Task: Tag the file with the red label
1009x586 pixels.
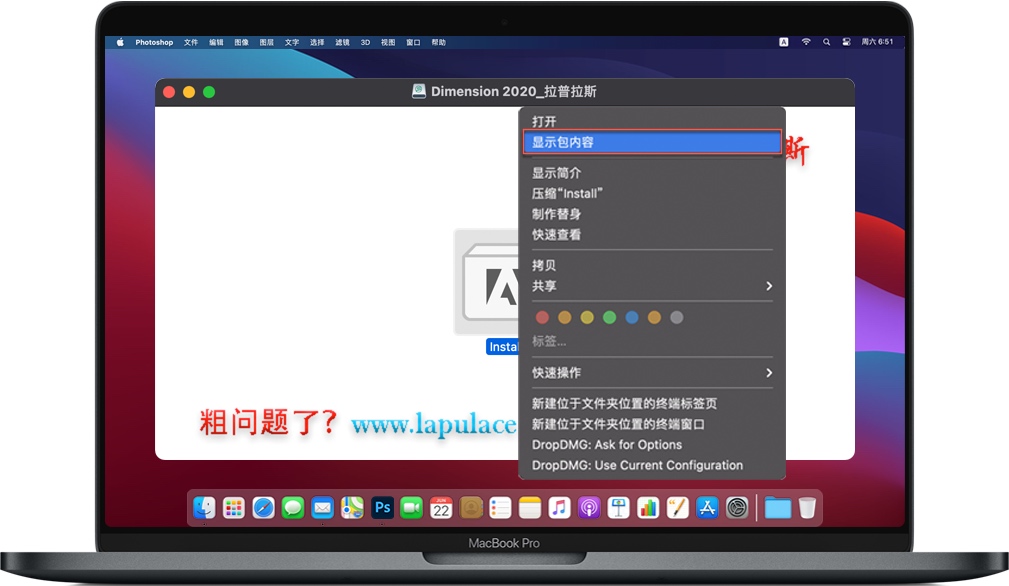Action: [x=542, y=317]
